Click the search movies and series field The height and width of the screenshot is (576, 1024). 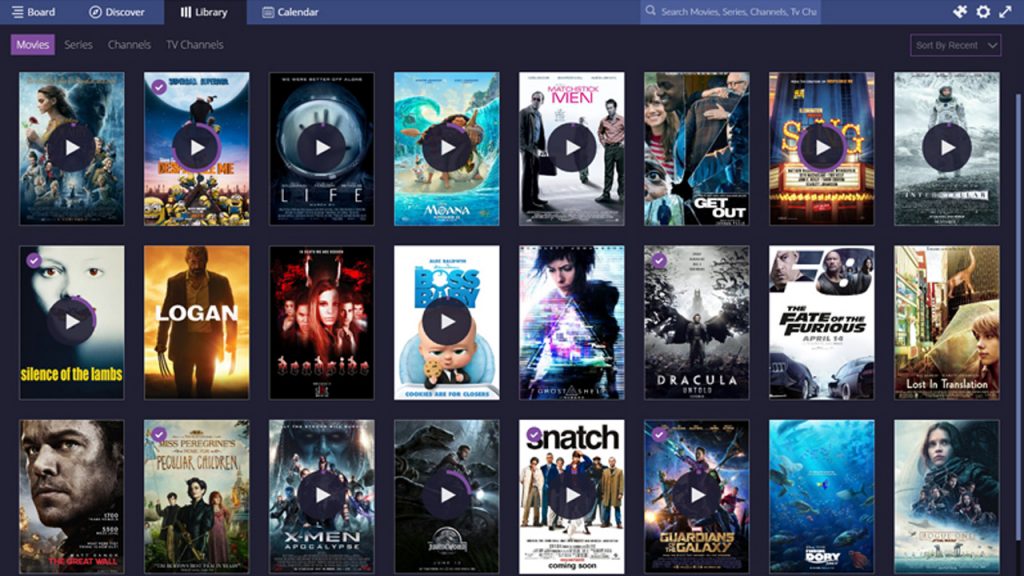[x=730, y=12]
